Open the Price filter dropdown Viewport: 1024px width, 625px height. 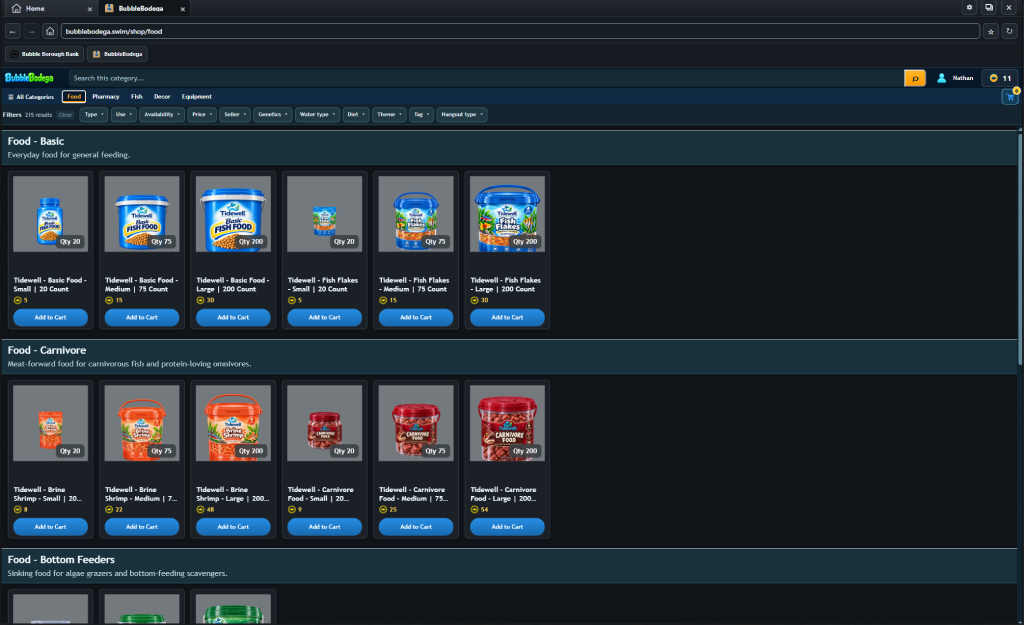coord(202,115)
